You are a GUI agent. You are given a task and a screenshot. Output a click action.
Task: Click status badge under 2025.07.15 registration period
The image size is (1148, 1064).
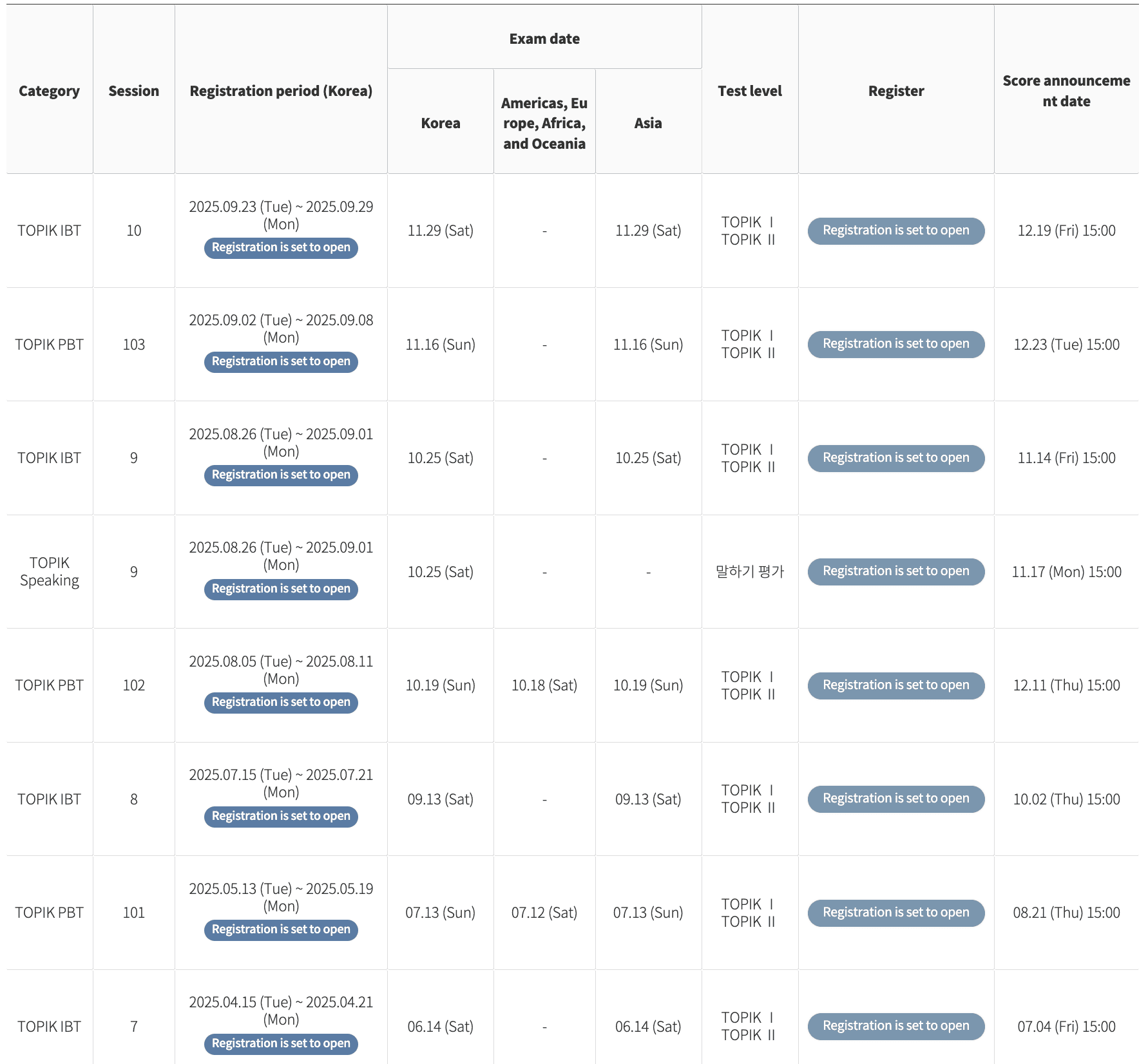(x=281, y=816)
